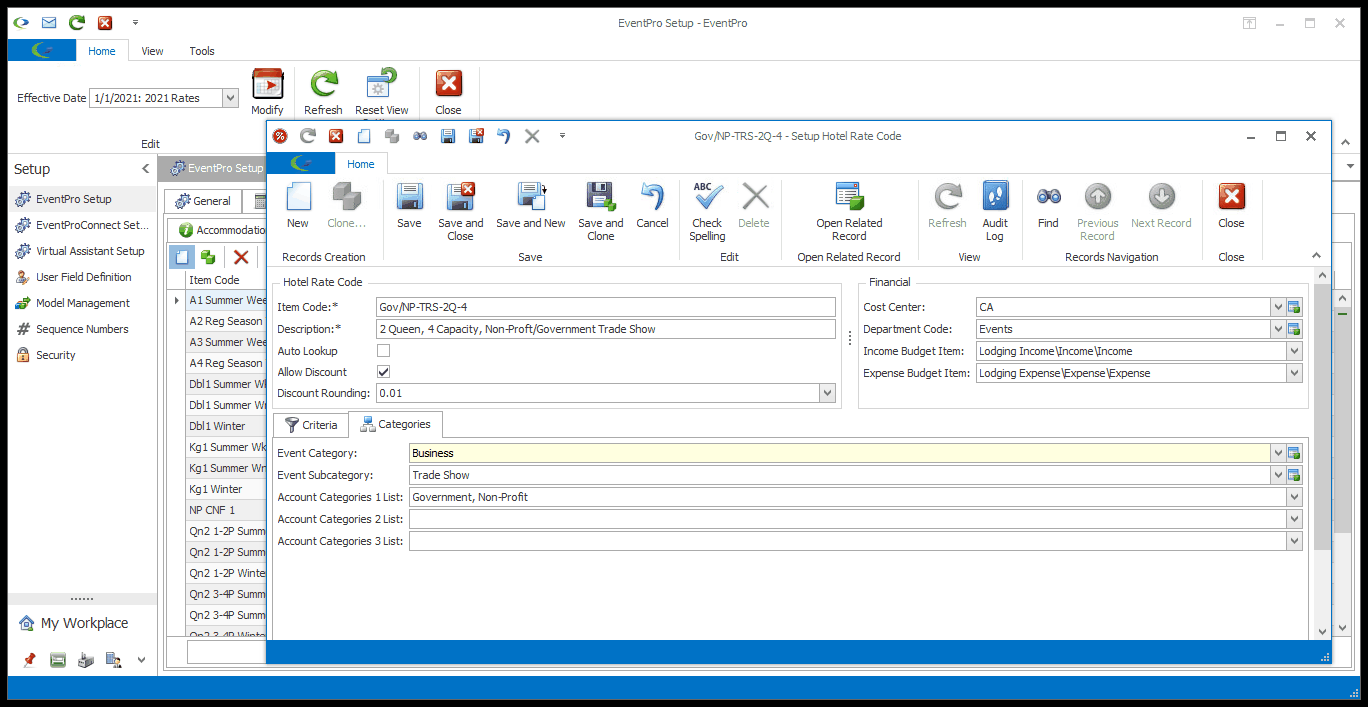
Task: Expand navigation footer overflow chevron
Action: (x=141, y=660)
